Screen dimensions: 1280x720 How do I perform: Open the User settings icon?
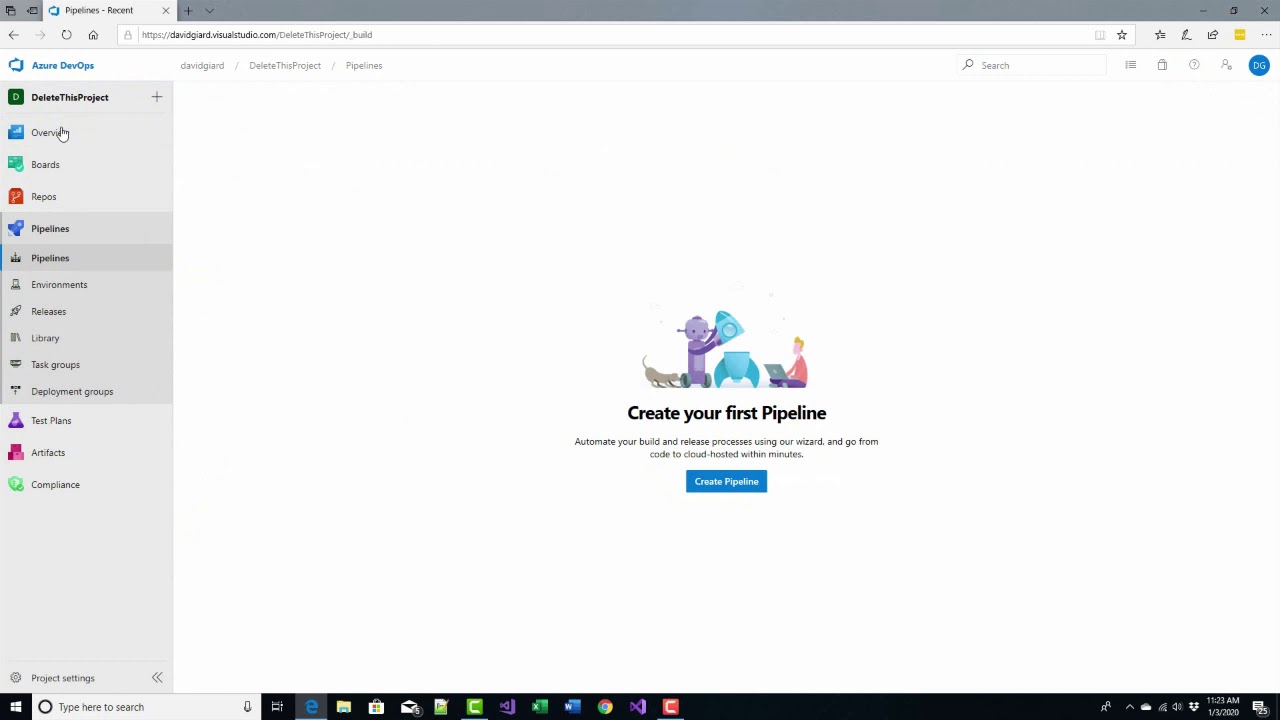pos(1226,65)
